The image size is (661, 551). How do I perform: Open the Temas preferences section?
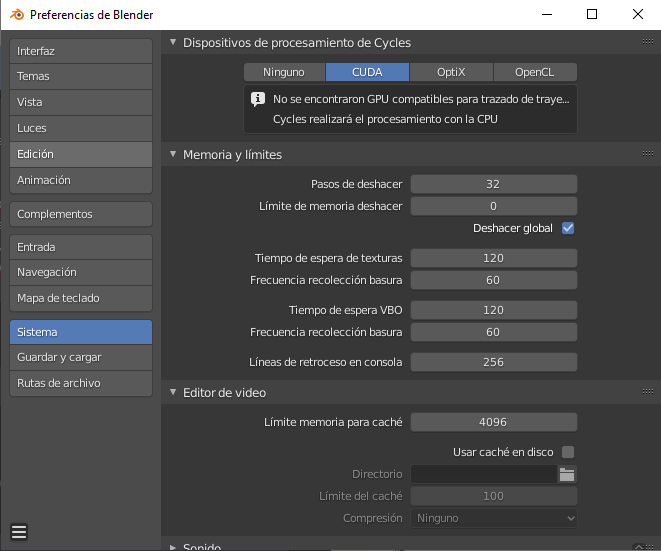[81, 76]
